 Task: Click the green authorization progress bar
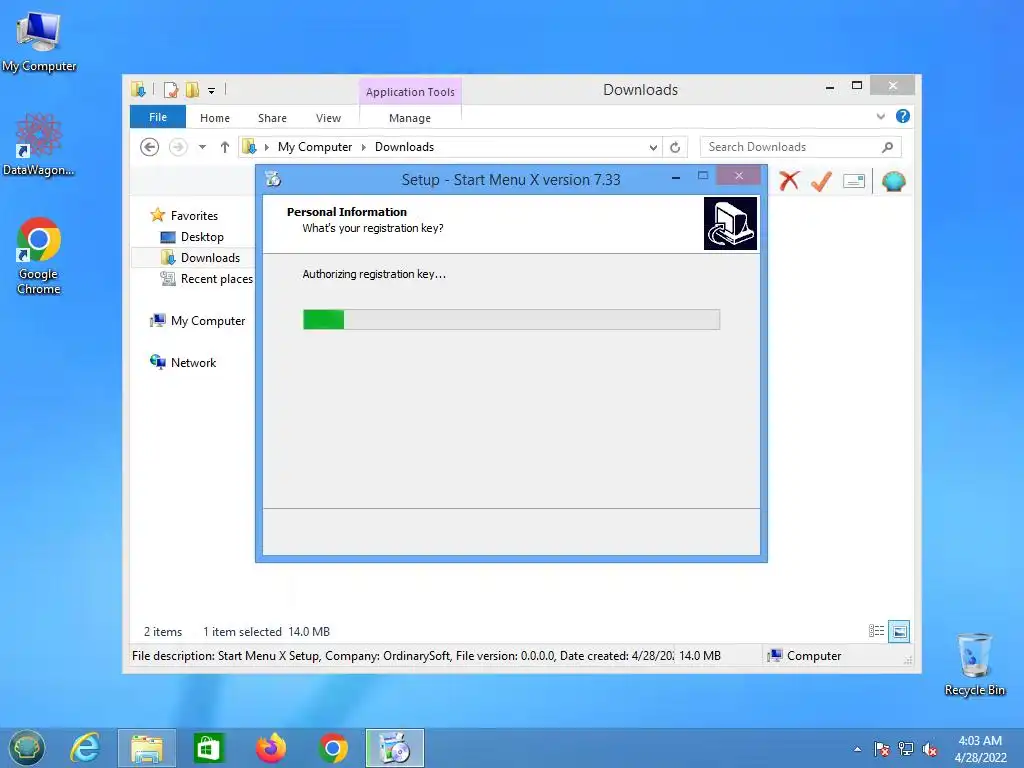tap(511, 319)
